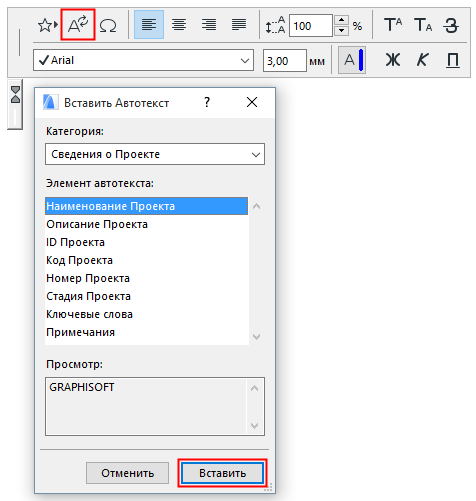Screen dimensions: 476x501
Task: Apply justified text alignment
Action: pos(239,25)
